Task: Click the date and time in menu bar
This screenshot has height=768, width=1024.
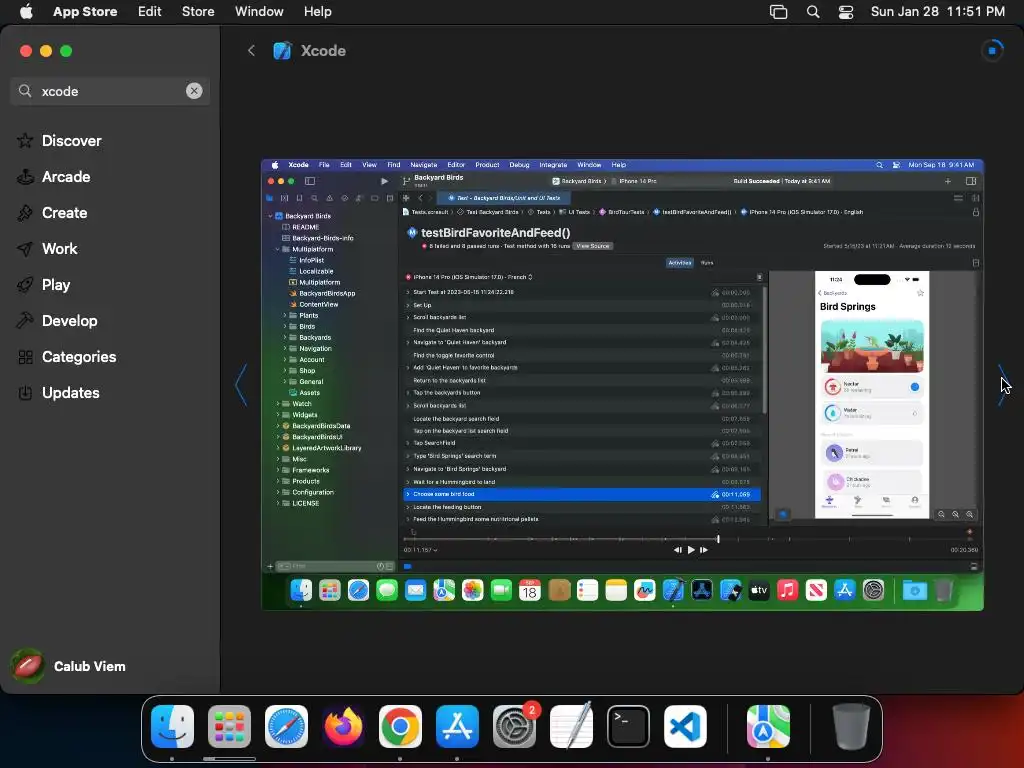Action: tap(938, 11)
